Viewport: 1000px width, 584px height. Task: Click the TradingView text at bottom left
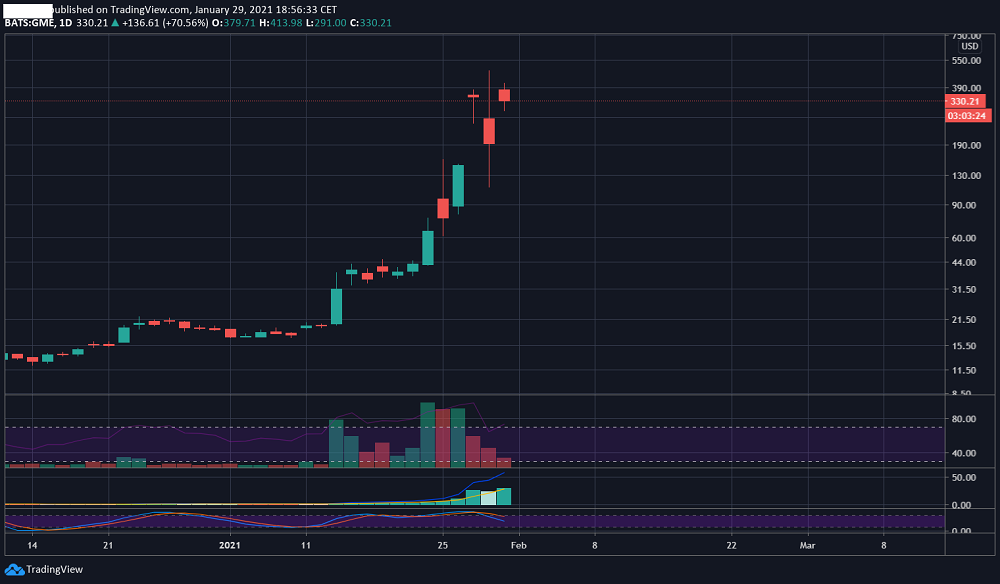pyautogui.click(x=54, y=569)
